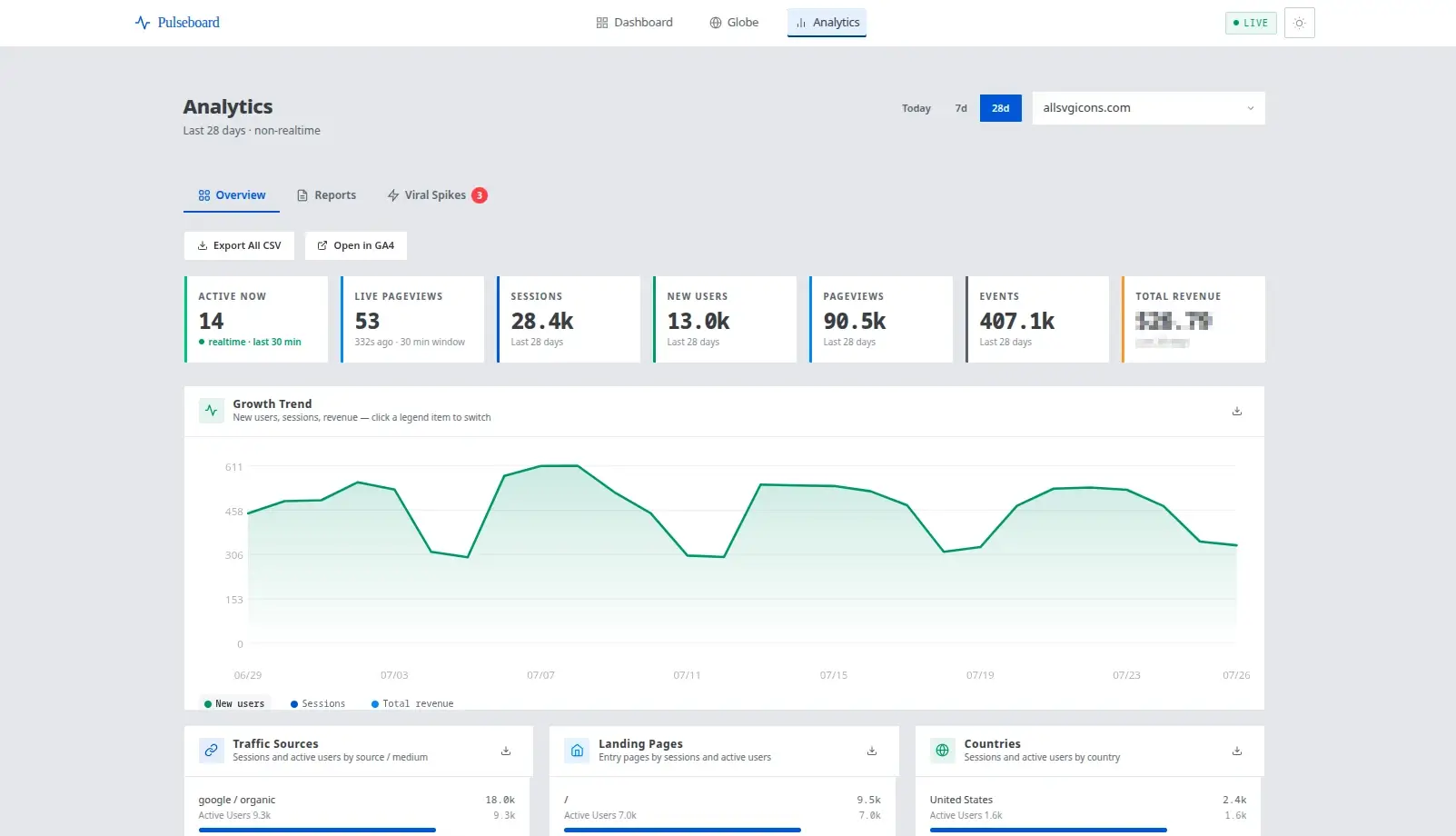Click the Countries globe icon
Image resolution: width=1456 pixels, height=836 pixels.
point(943,751)
